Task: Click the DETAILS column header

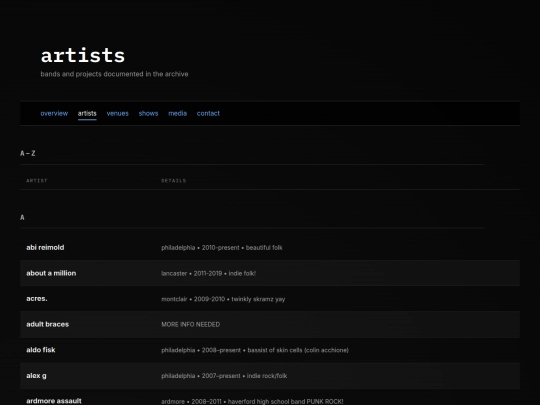Action: coord(174,180)
